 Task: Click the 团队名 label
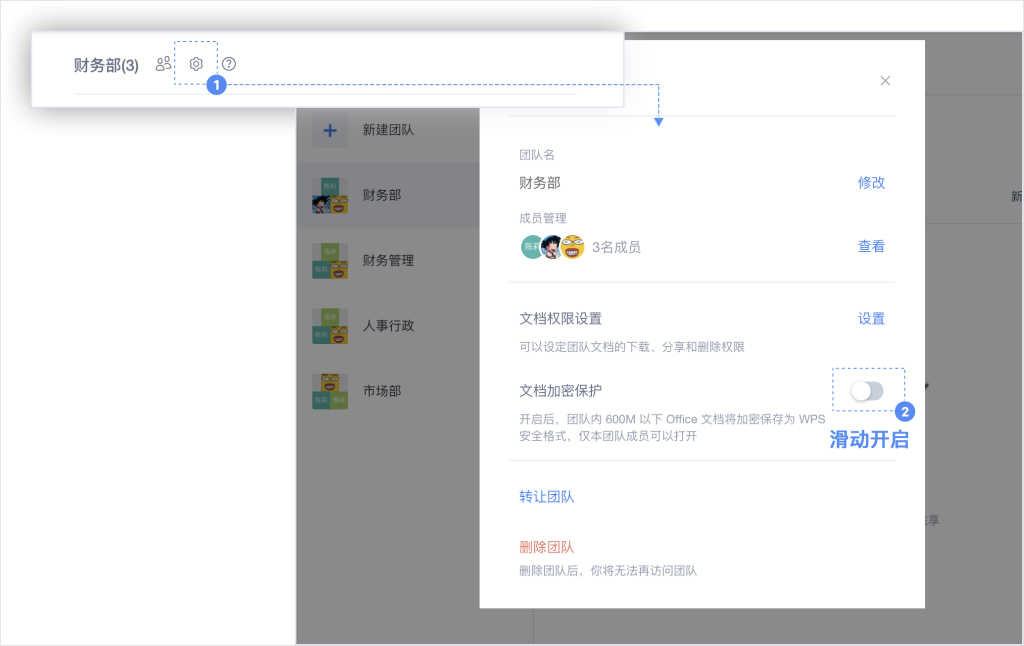pyautogui.click(x=537, y=155)
